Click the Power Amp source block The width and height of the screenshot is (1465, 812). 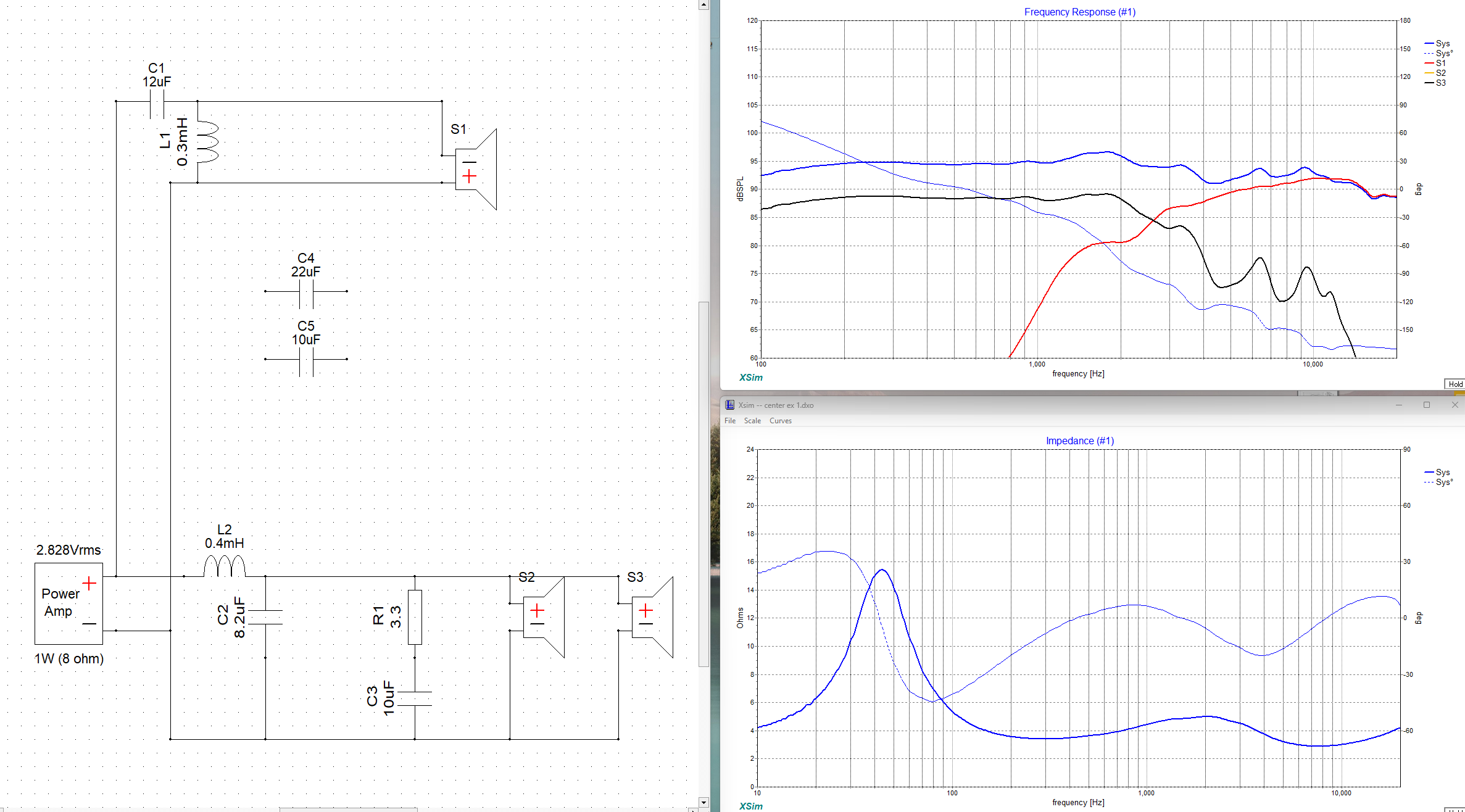[x=68, y=603]
